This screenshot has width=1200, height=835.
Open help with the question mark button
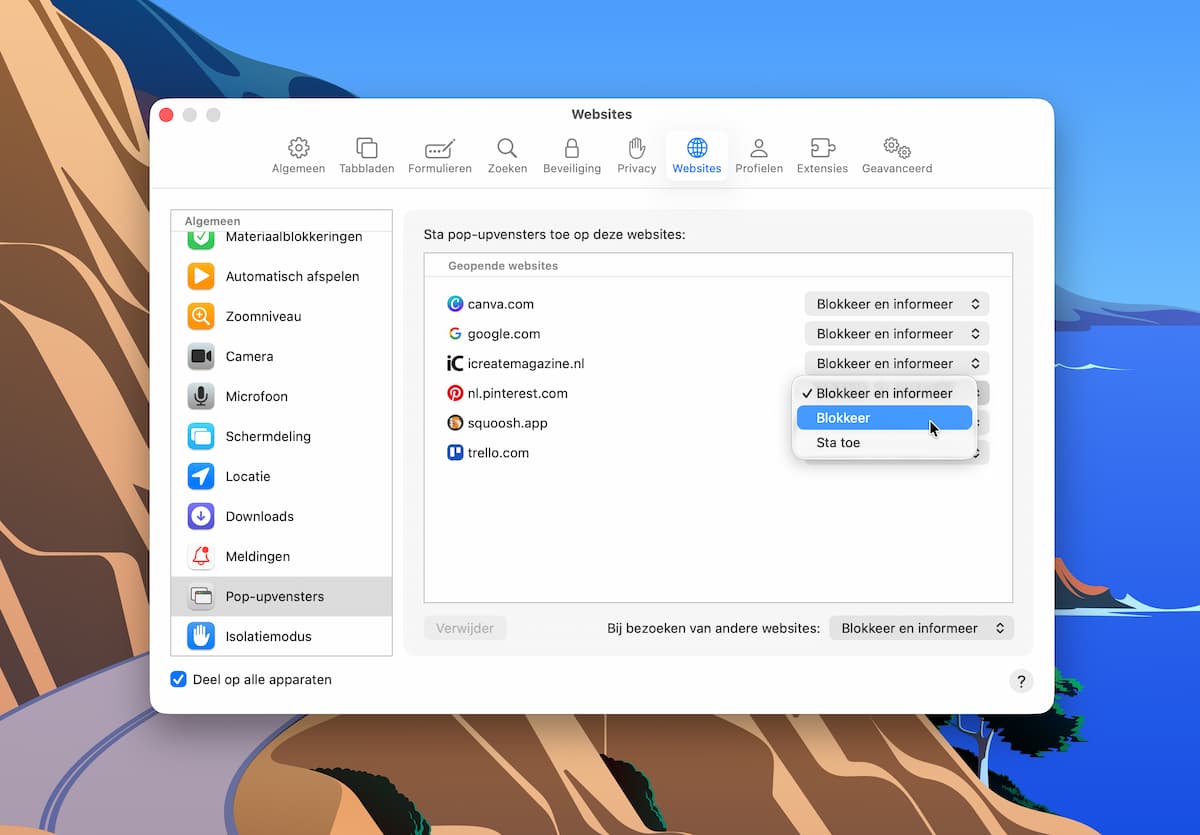(1021, 681)
